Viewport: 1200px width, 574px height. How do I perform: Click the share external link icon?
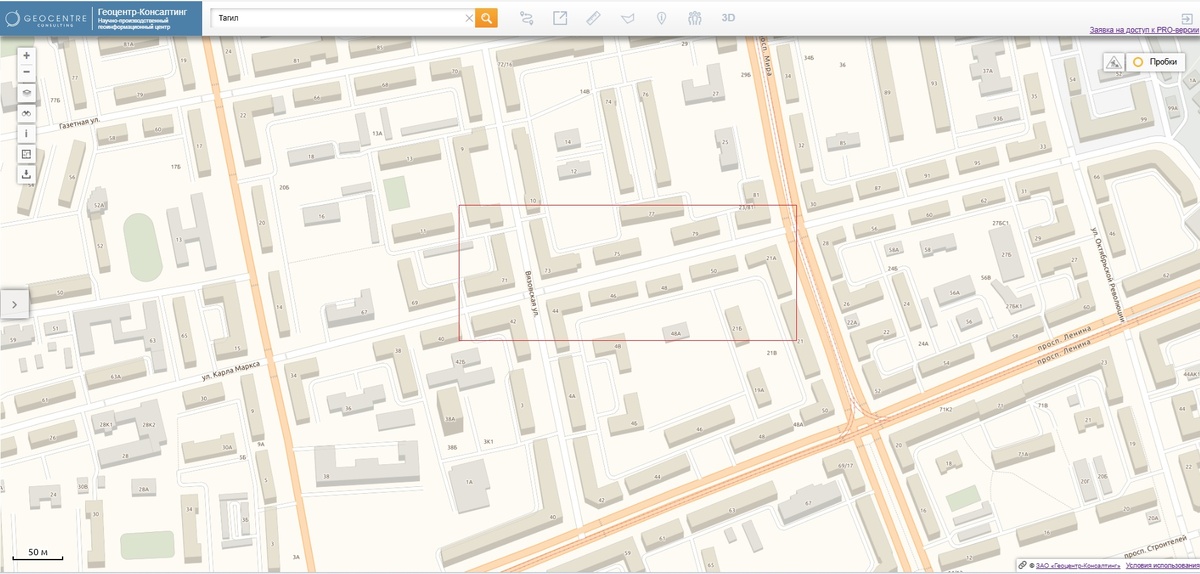point(560,18)
